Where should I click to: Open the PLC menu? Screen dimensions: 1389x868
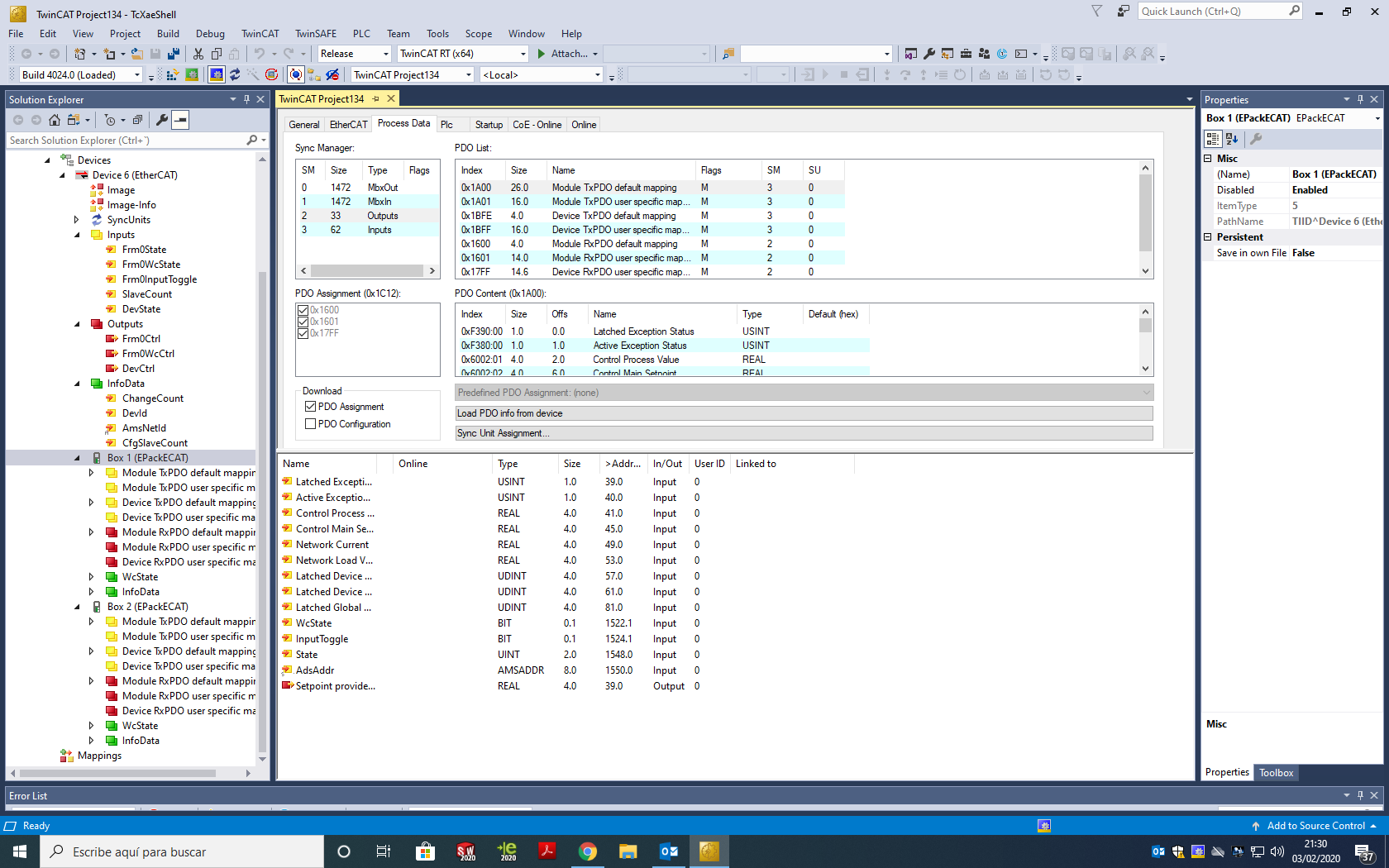coord(361,34)
